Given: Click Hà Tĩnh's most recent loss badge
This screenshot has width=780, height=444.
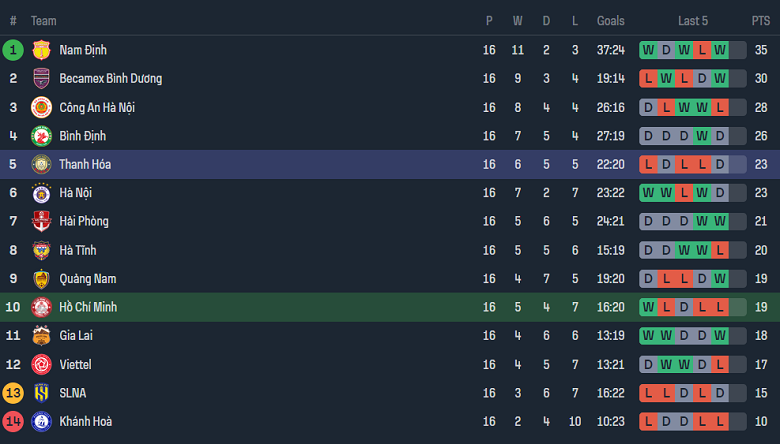Looking at the screenshot, I should coord(720,250).
